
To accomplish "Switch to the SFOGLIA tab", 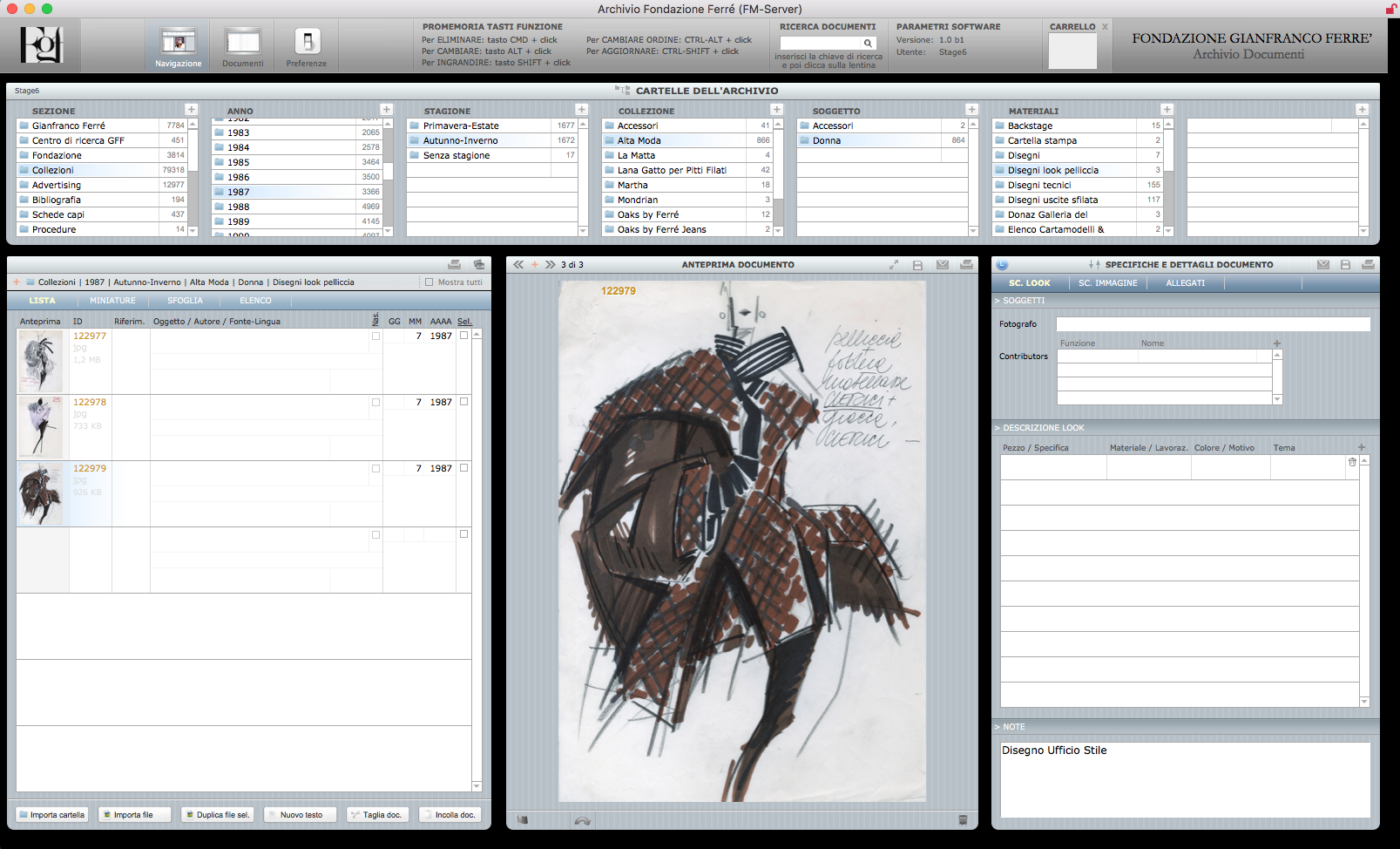I will tap(185, 300).
